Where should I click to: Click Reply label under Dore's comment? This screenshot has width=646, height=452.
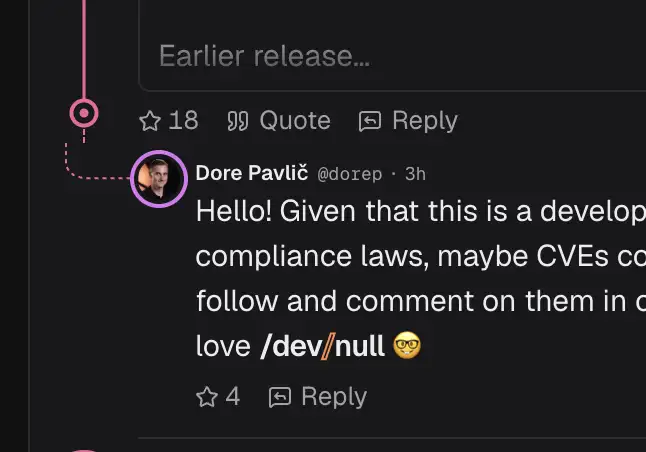click(x=334, y=397)
